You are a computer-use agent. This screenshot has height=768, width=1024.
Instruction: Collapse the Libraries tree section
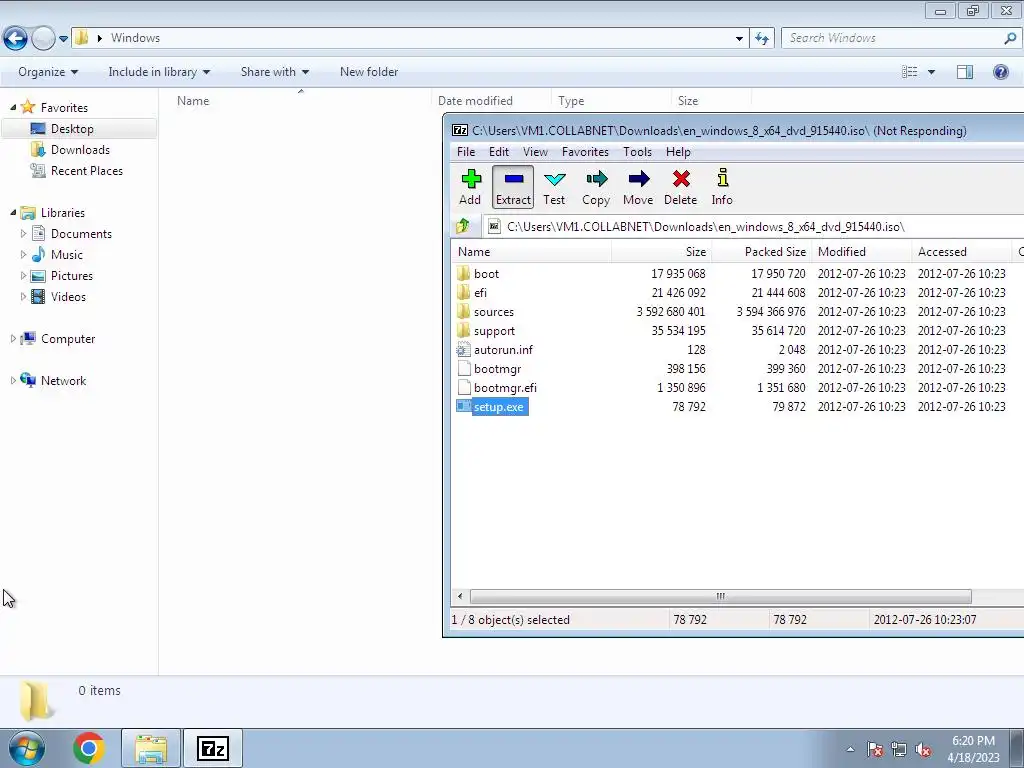pyautogui.click(x=13, y=212)
